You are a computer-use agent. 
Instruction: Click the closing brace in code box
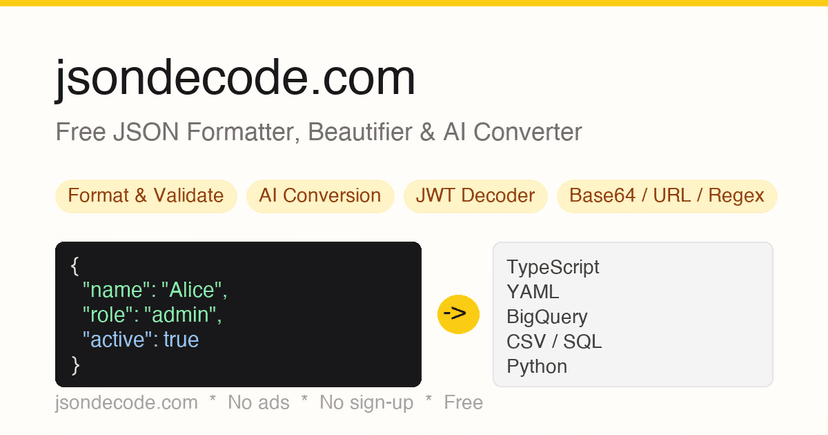(x=74, y=365)
